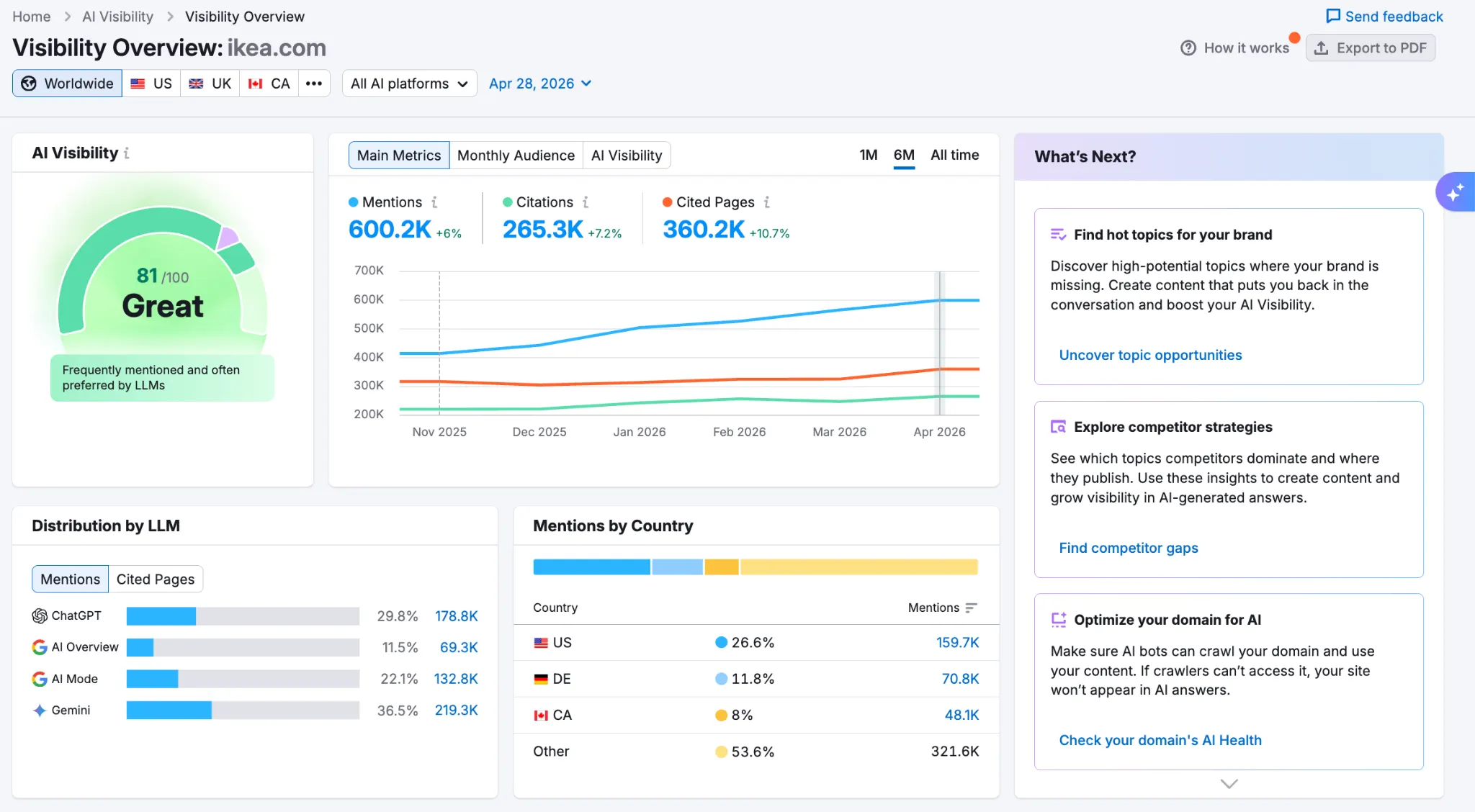1475x812 pixels.
Task: Click the US segment of country bar
Action: 591,567
